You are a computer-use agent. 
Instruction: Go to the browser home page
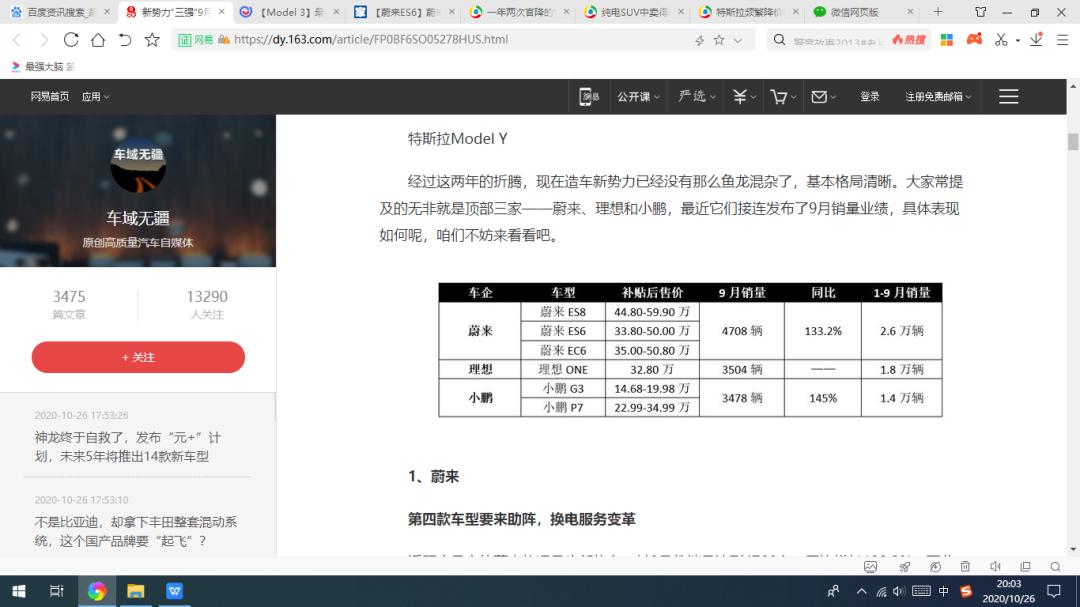click(x=98, y=40)
